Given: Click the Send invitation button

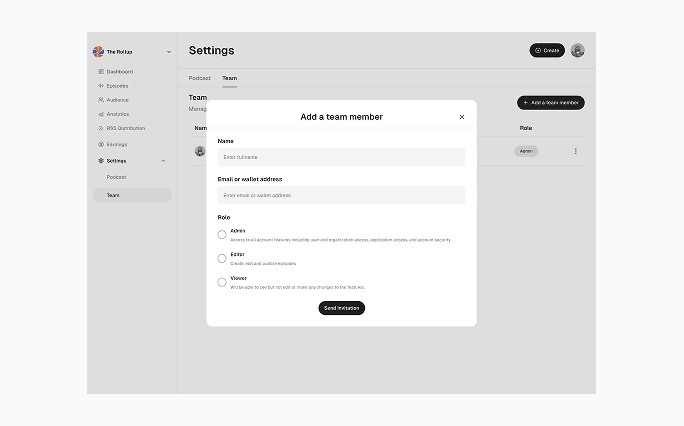Looking at the screenshot, I should pyautogui.click(x=341, y=308).
